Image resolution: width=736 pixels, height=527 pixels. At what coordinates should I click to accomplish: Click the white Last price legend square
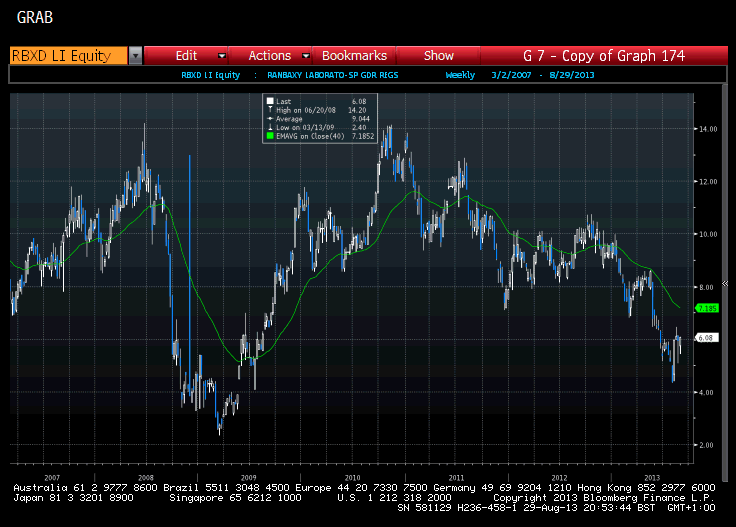269,101
